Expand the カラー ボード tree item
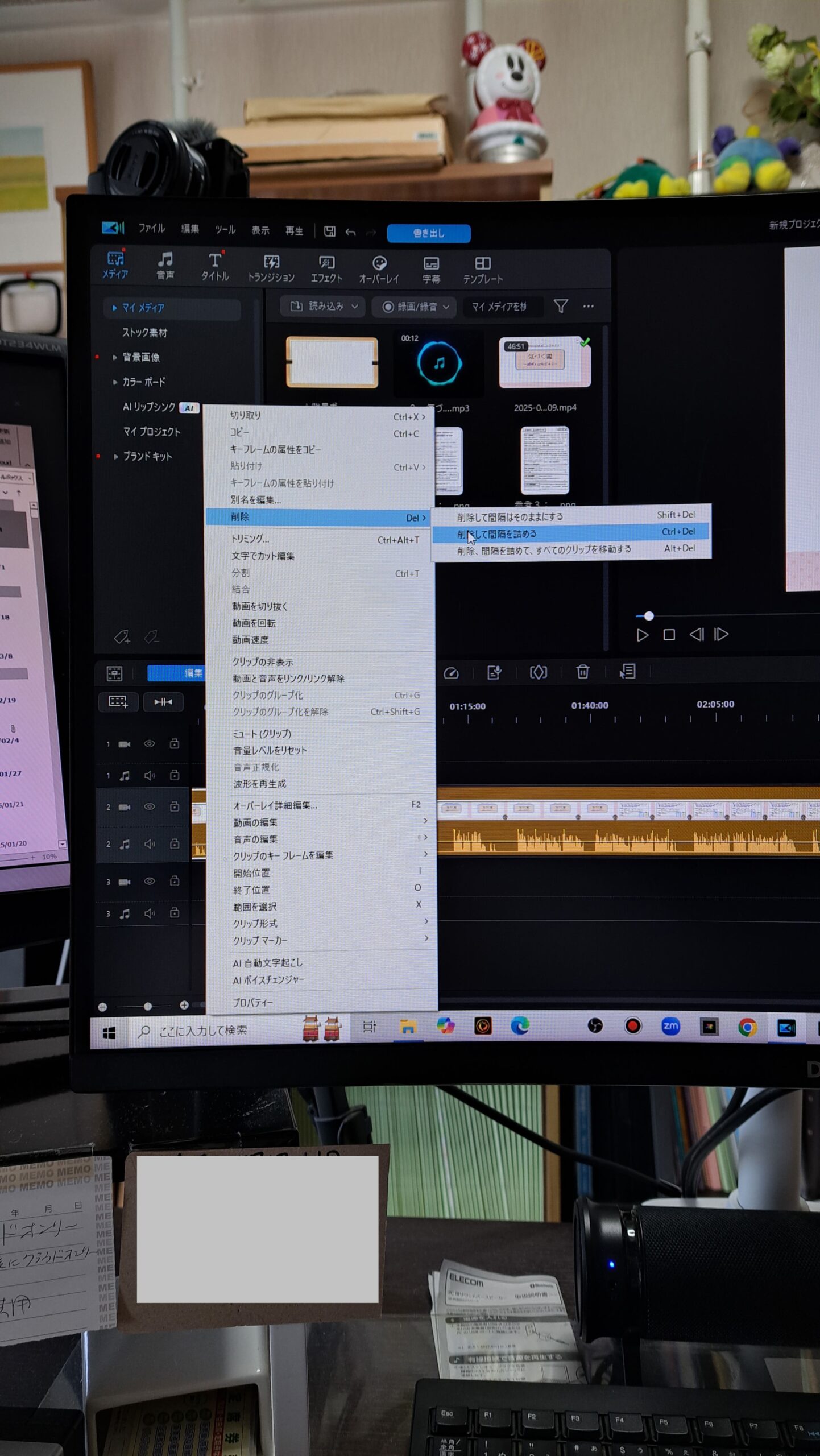Viewport: 820px width, 1456px height. (x=115, y=382)
